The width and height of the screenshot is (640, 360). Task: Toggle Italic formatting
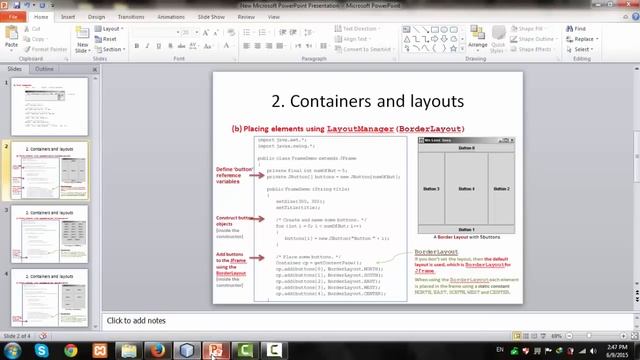click(x=147, y=46)
